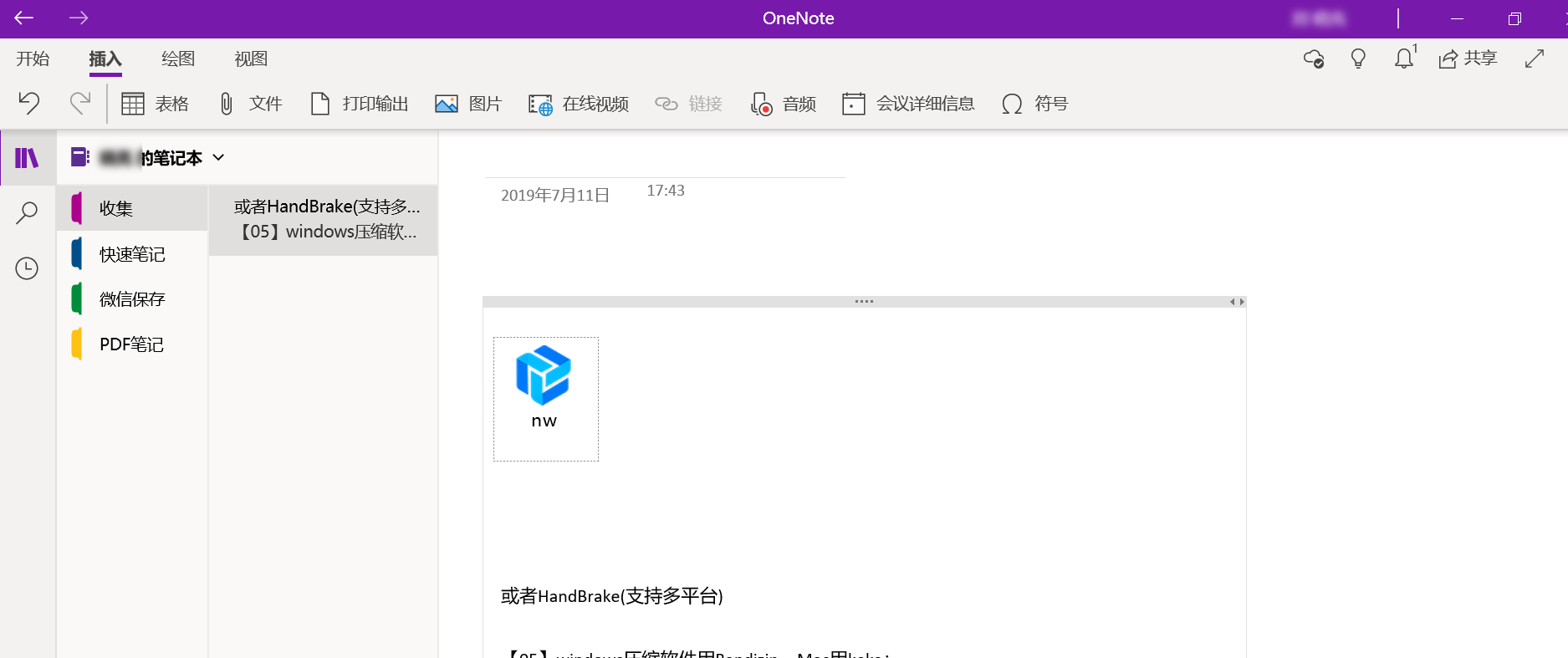Open the 绘图 tab
Image resolution: width=1568 pixels, height=658 pixels.
(178, 59)
